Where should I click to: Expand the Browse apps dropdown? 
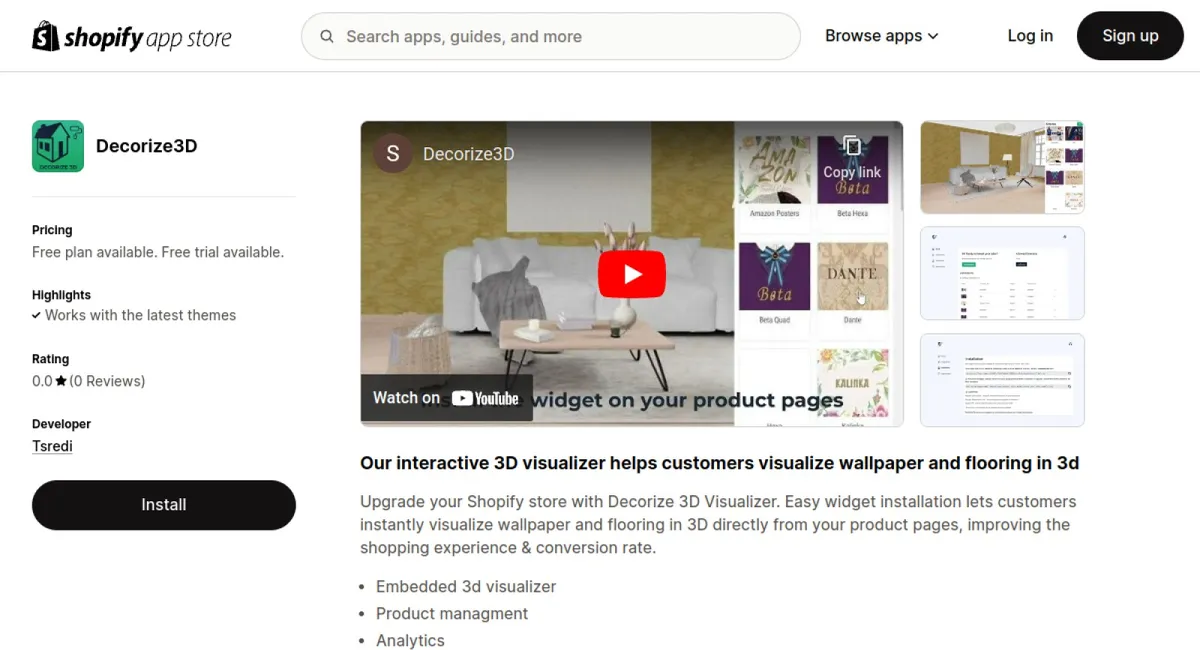pos(882,36)
